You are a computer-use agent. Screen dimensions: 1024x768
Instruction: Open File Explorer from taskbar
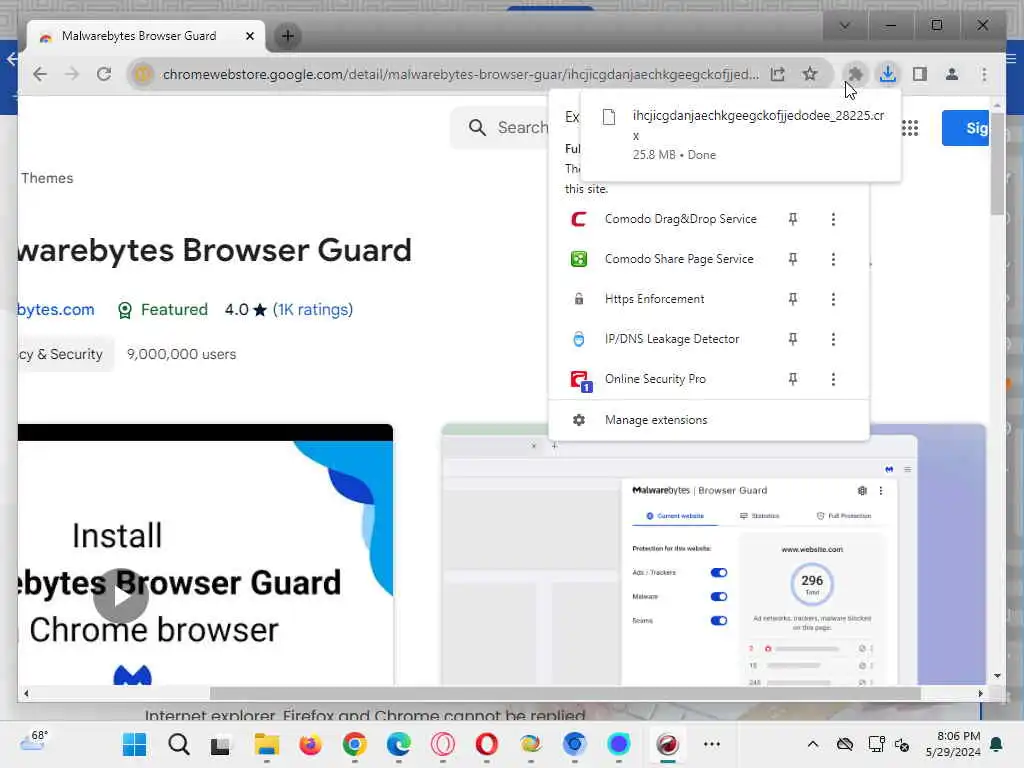tap(266, 744)
